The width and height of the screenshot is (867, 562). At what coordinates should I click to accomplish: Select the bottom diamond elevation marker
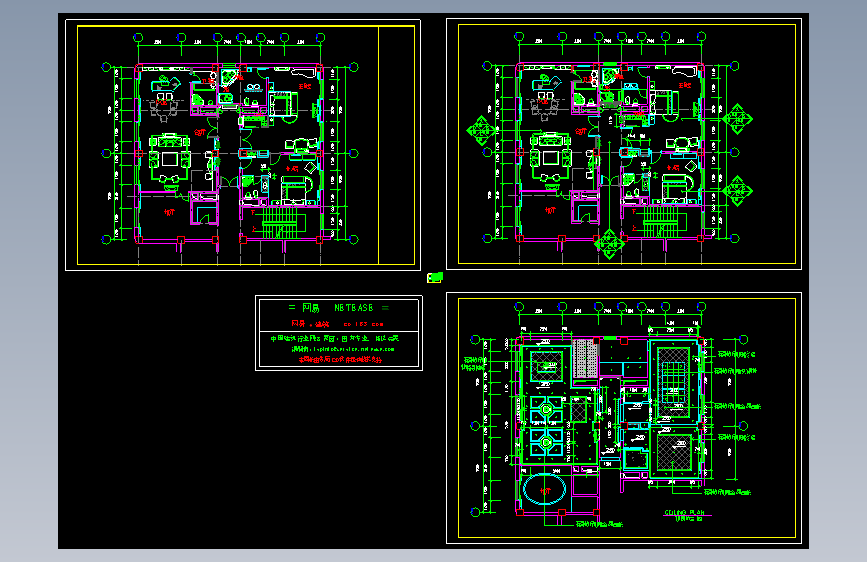pyautogui.click(x=609, y=243)
